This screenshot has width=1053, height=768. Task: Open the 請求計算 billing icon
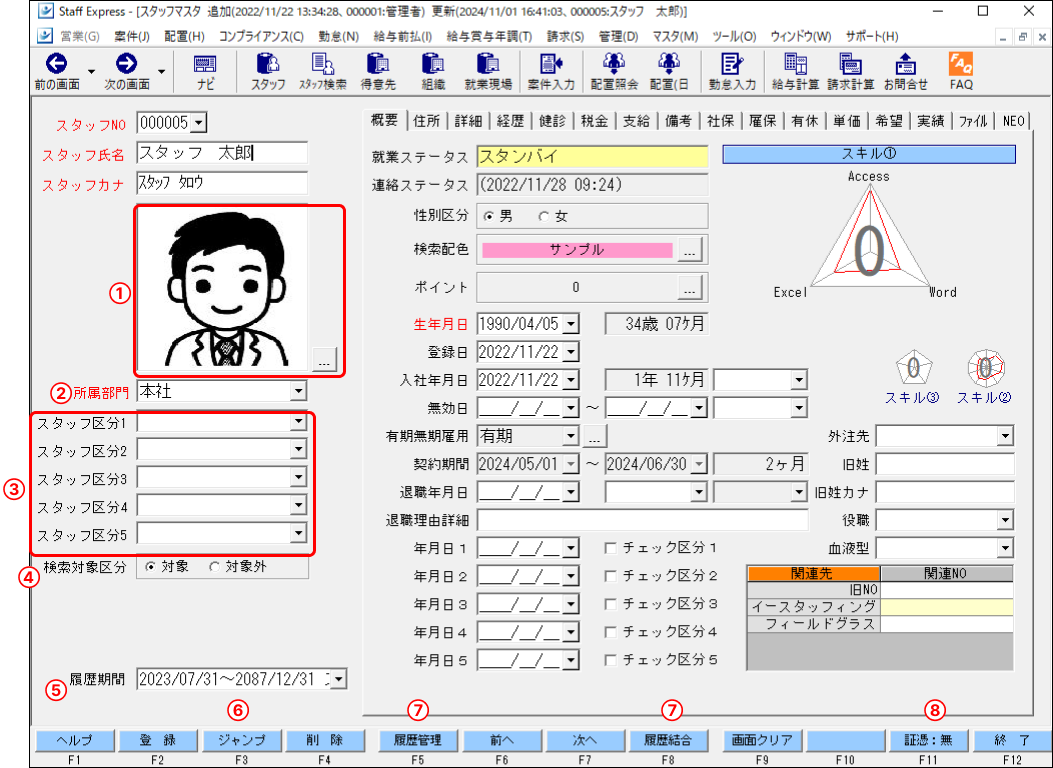(x=850, y=64)
